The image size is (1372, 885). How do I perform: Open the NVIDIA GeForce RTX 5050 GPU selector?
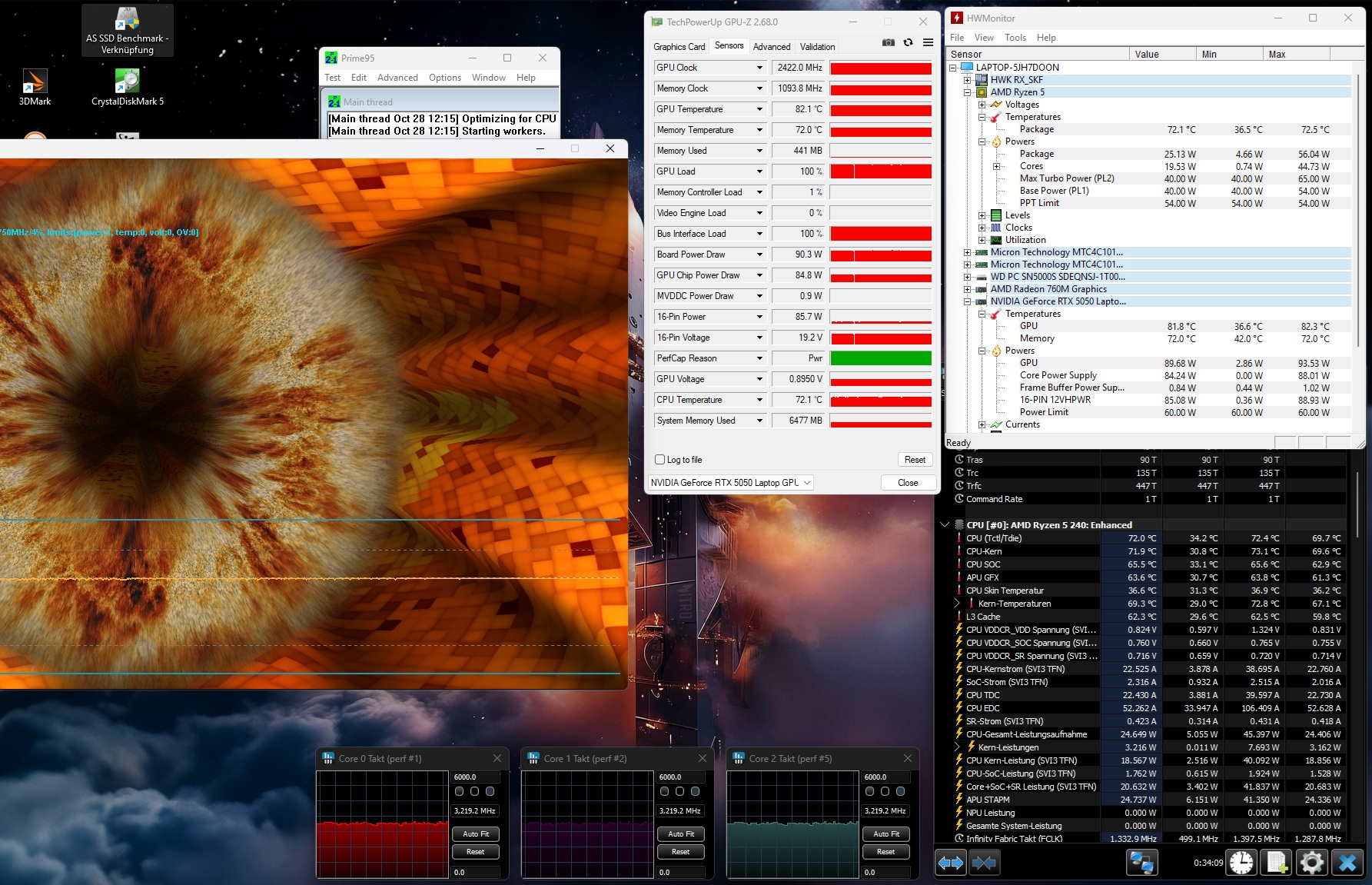730,483
